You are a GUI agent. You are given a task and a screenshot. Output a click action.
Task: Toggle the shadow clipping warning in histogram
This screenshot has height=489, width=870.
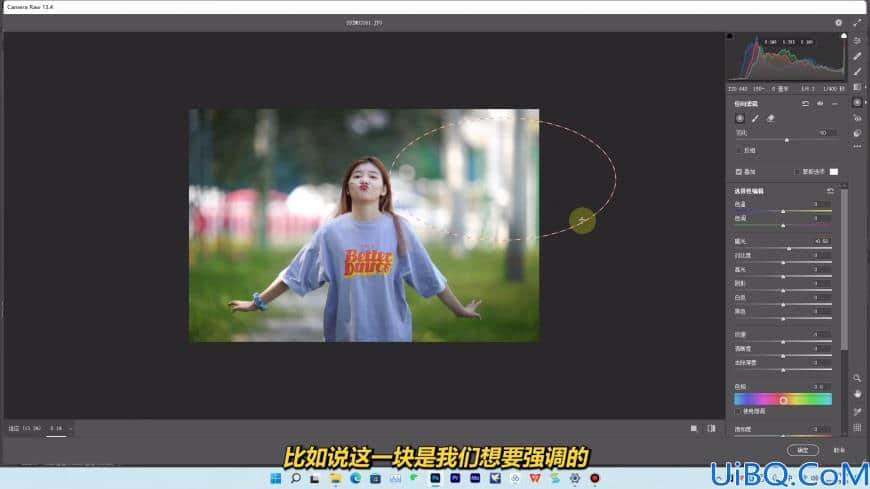tap(730, 36)
